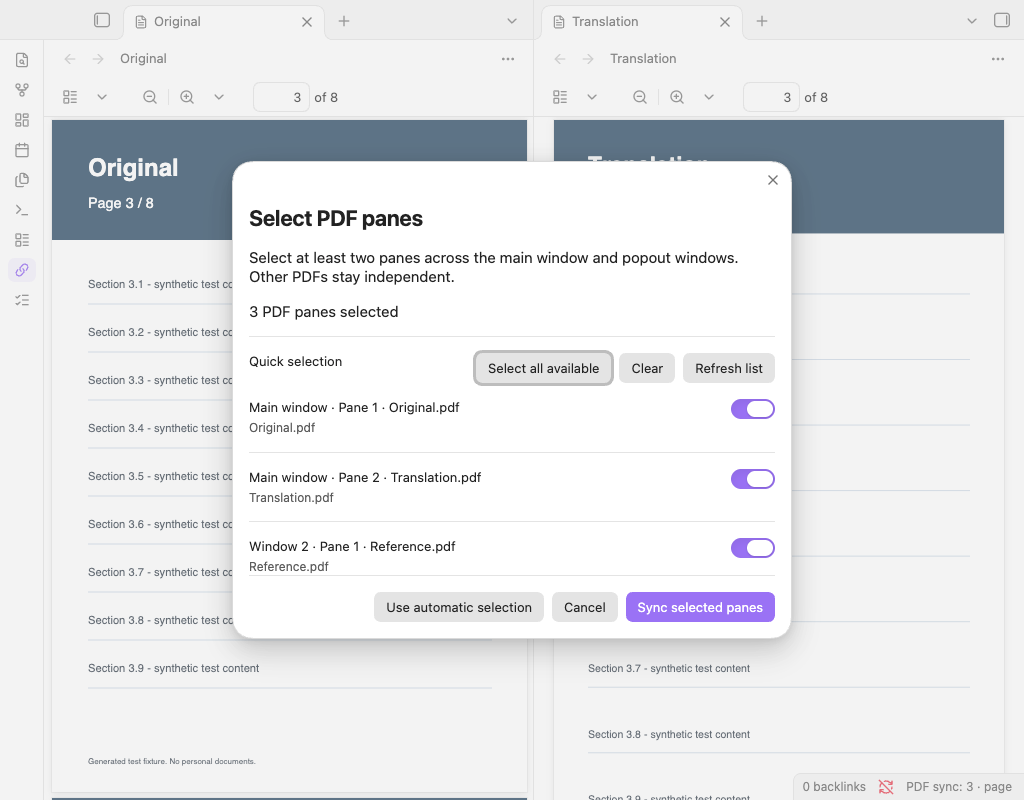Click the checklist icon in the ribbon
The image size is (1024, 800).
point(22,300)
